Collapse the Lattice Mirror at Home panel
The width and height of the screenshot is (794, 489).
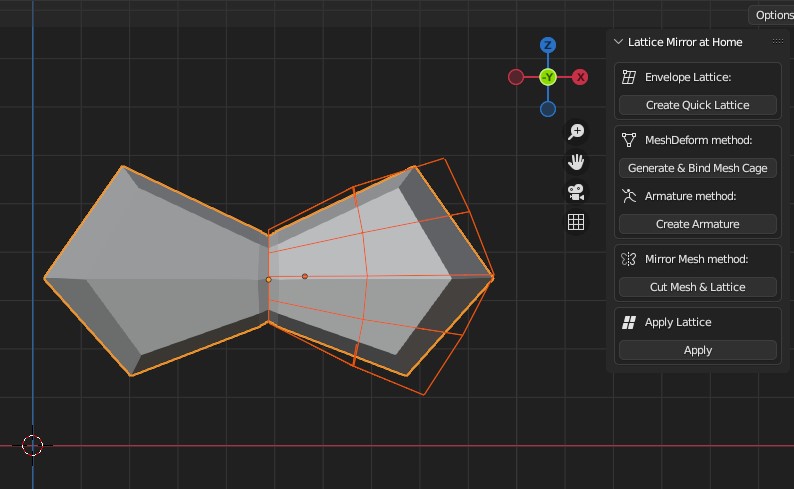(x=618, y=42)
